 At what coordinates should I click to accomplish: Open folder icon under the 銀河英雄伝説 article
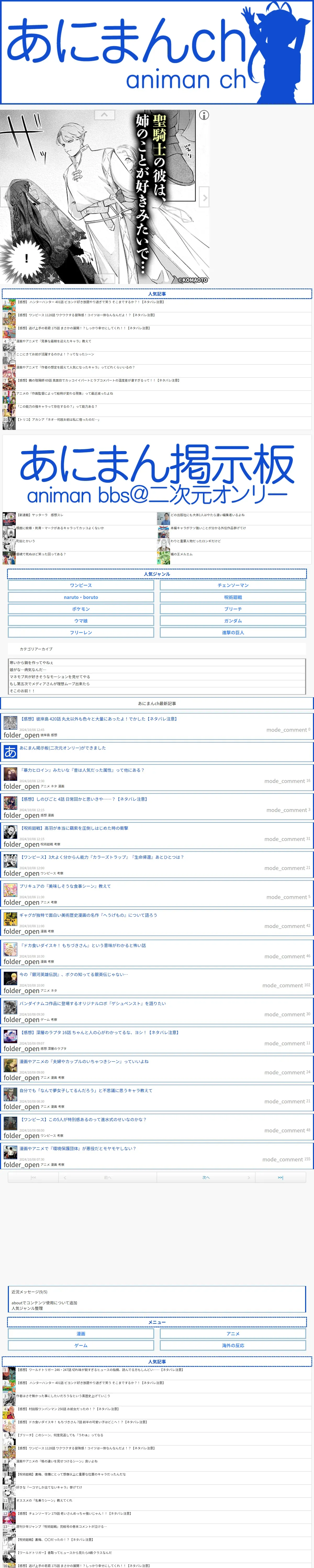(x=21, y=991)
